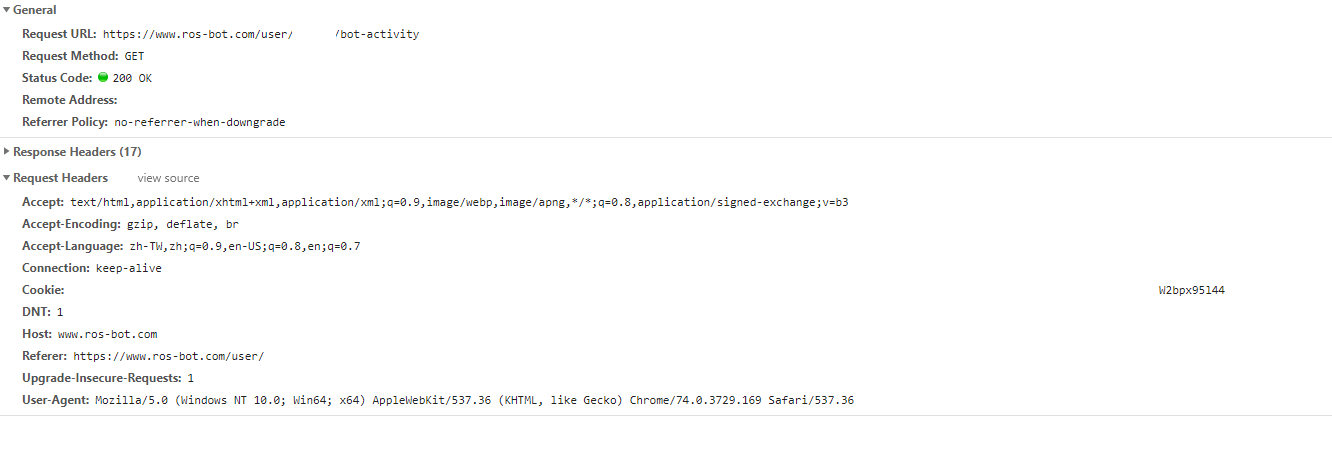Select the Request URL value text
The image size is (1332, 450).
coord(261,34)
